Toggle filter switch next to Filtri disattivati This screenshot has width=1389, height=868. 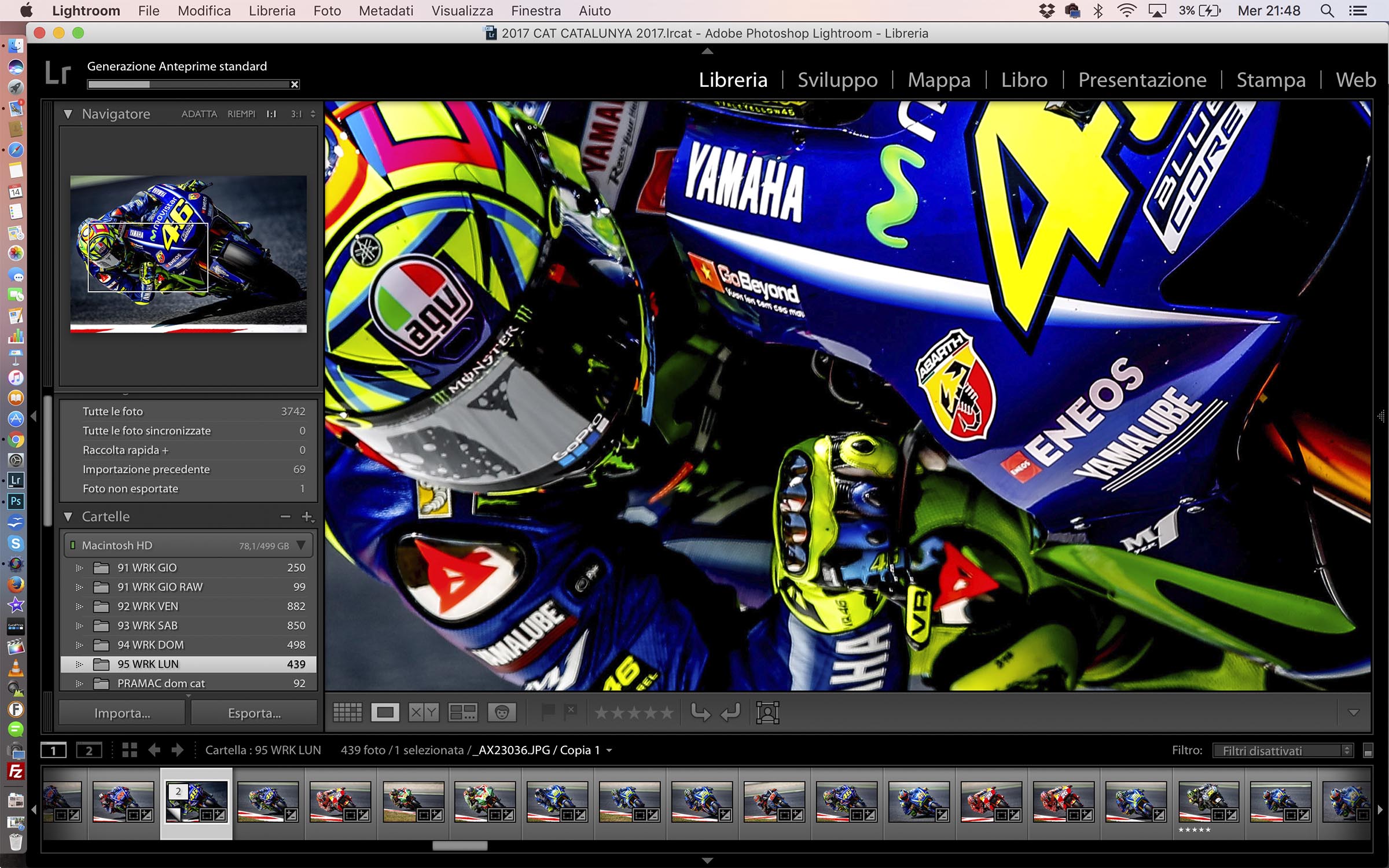click(x=1368, y=751)
